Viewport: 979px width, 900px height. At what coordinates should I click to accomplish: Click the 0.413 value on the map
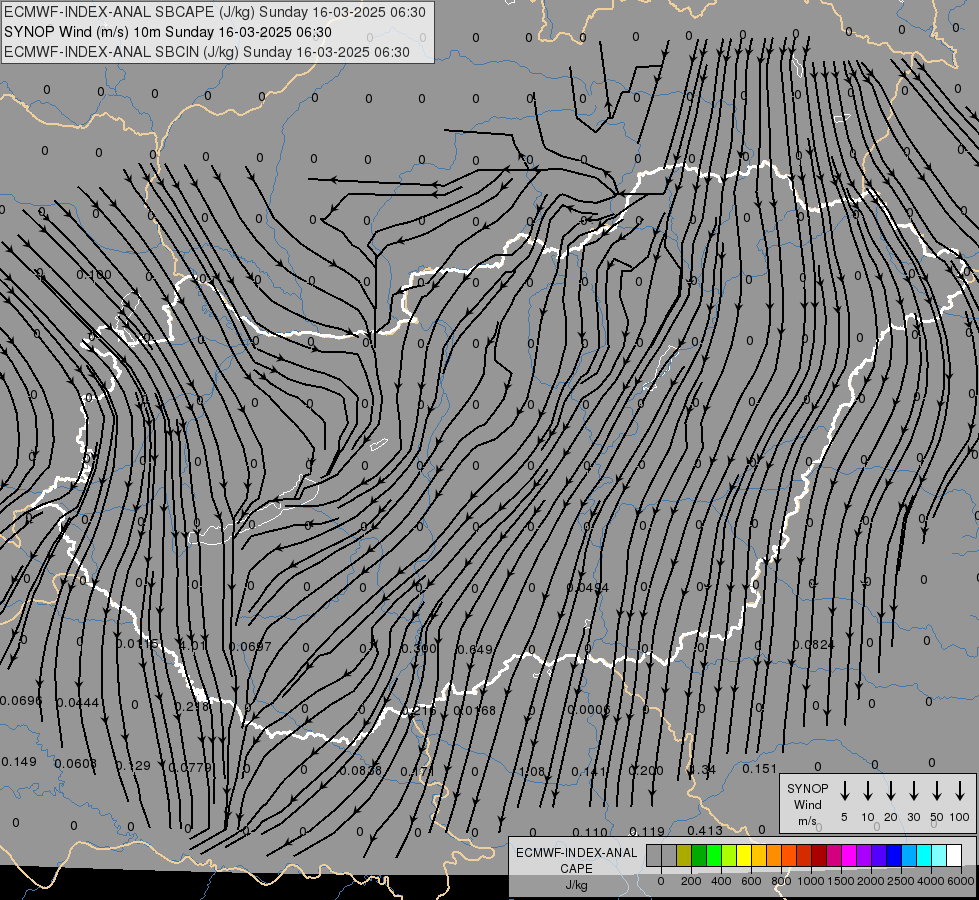705,831
